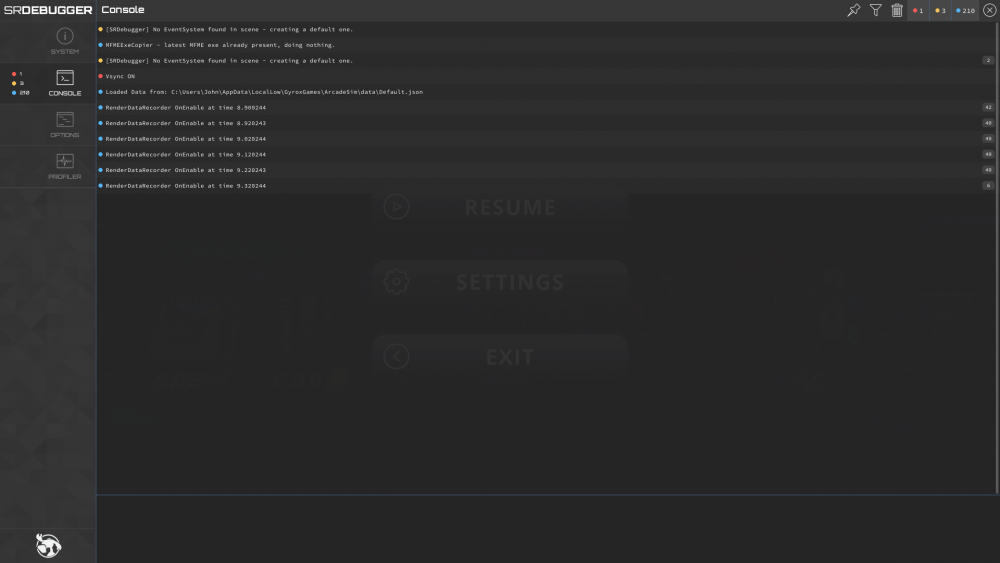Open the console filter funnel icon
Viewport: 1000px width, 563px height.
[x=876, y=10]
